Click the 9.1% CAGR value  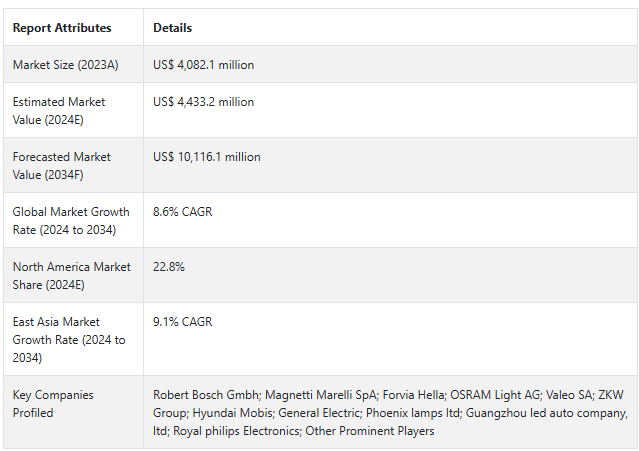coord(182,322)
